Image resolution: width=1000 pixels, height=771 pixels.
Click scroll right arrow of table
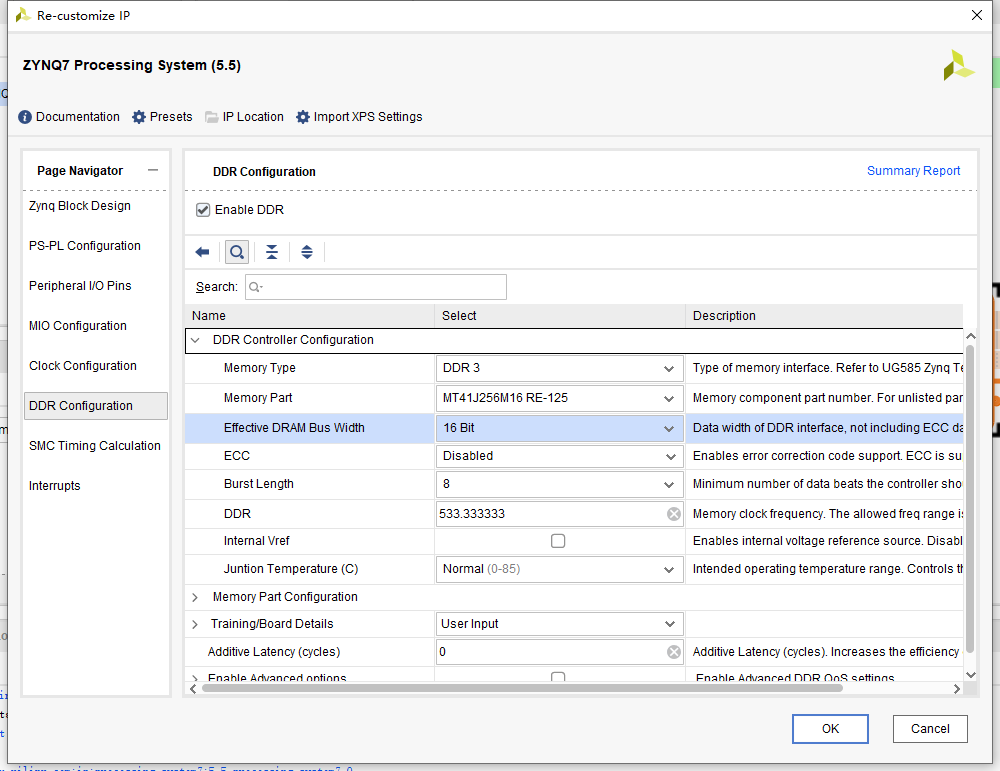(x=957, y=689)
